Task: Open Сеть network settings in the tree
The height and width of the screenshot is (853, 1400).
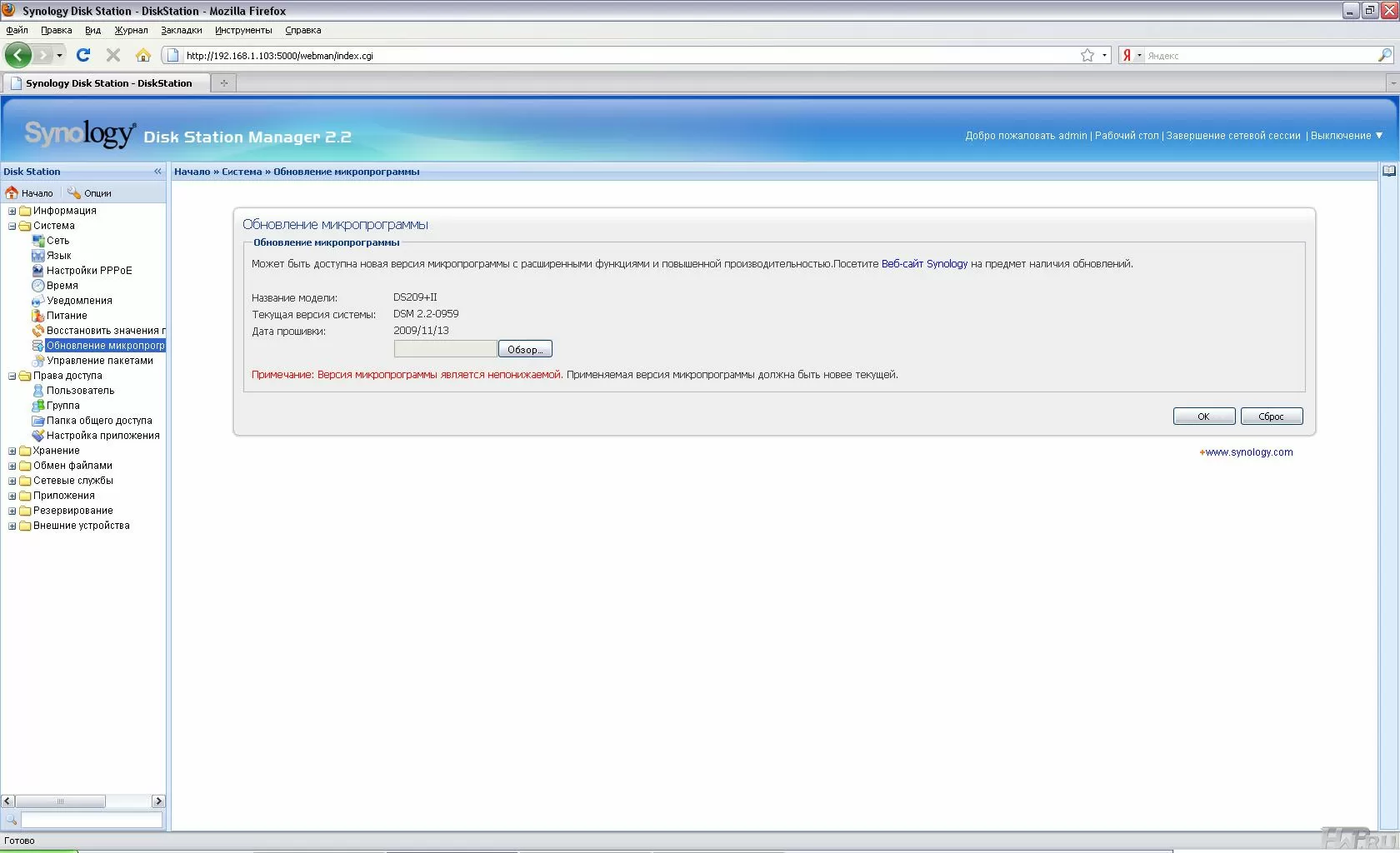Action: [57, 241]
